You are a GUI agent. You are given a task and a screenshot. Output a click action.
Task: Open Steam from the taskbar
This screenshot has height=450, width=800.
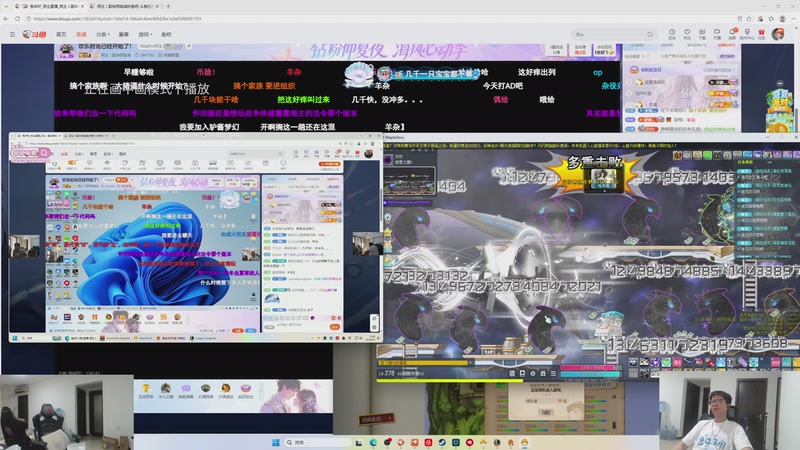click(x=442, y=442)
